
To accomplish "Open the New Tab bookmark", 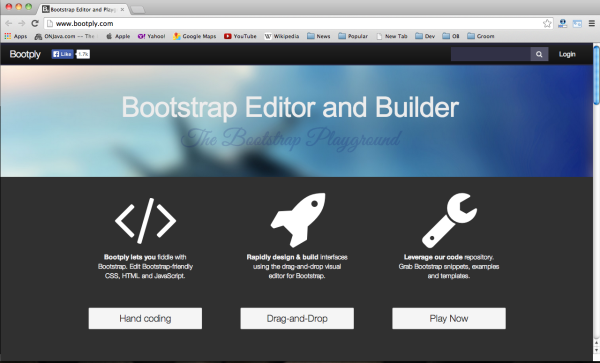I will [392, 36].
